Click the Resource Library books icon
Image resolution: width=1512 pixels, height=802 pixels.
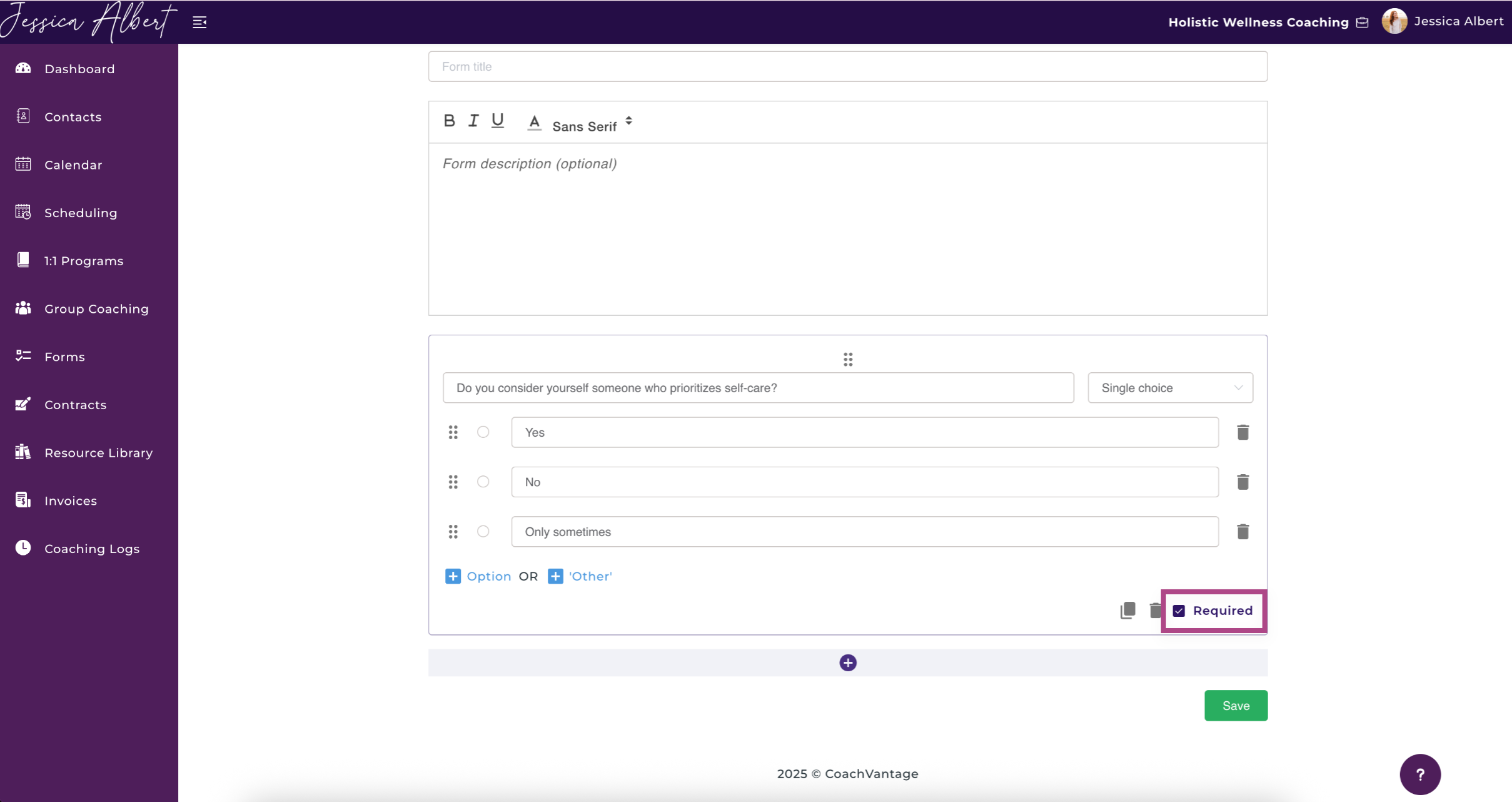[23, 452]
